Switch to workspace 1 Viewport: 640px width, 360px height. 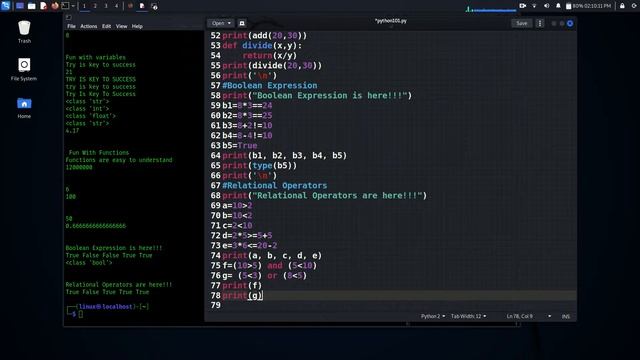pos(84,6)
